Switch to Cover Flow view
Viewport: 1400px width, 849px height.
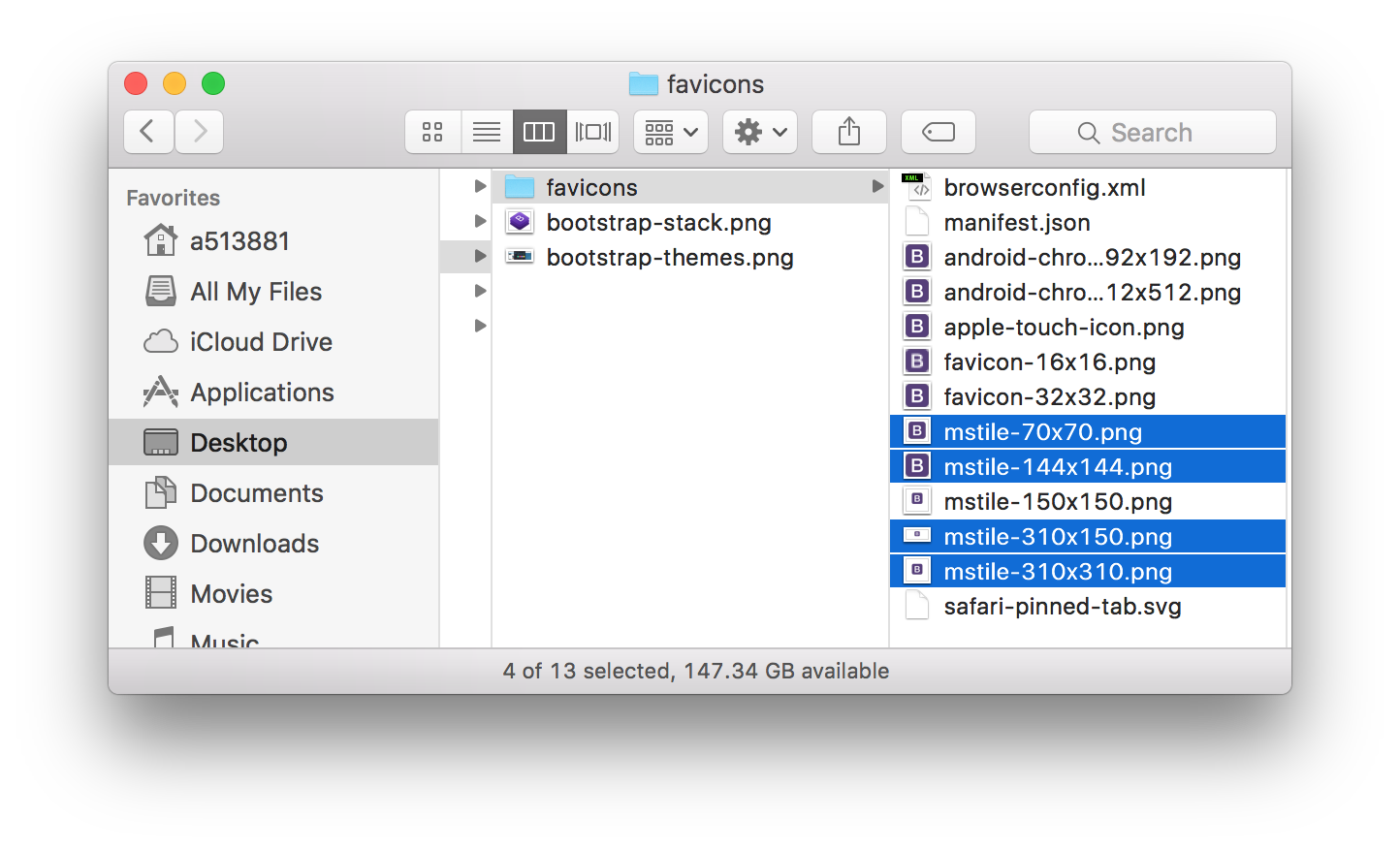click(x=592, y=132)
